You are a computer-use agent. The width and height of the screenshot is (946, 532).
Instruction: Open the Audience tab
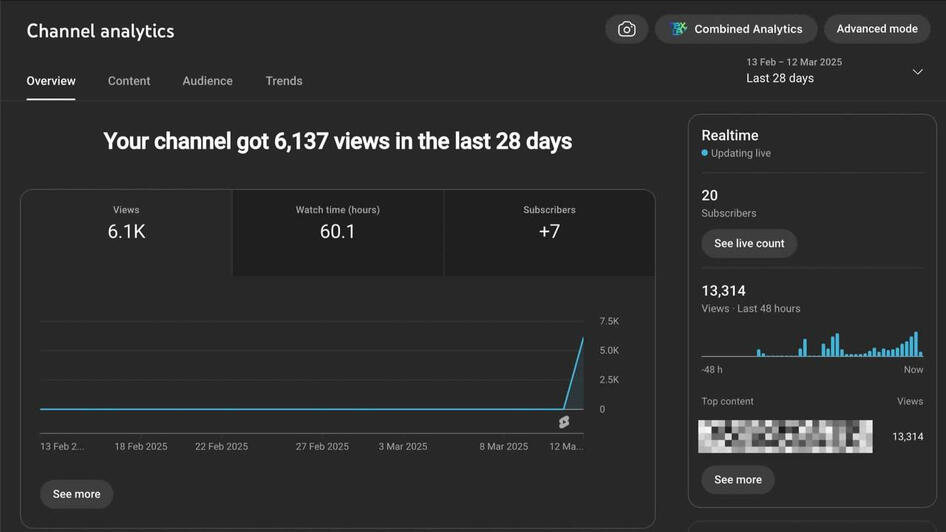tap(207, 81)
